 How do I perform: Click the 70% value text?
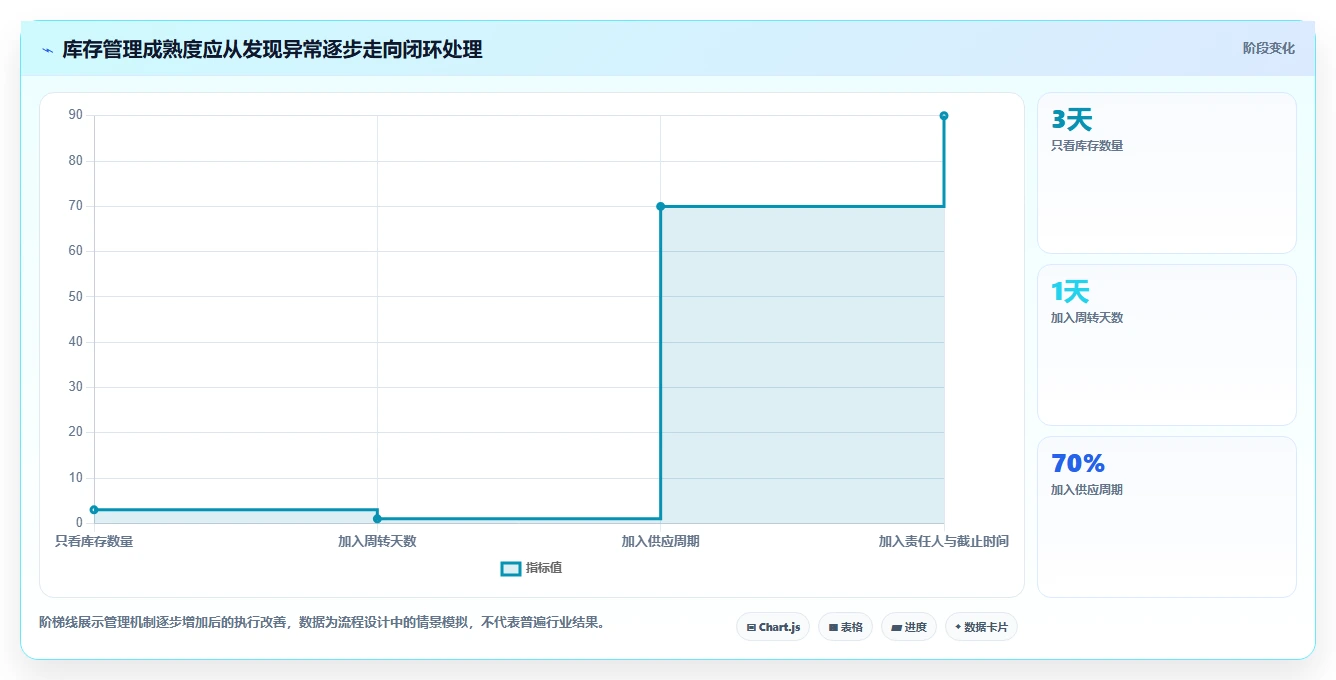point(1078,464)
